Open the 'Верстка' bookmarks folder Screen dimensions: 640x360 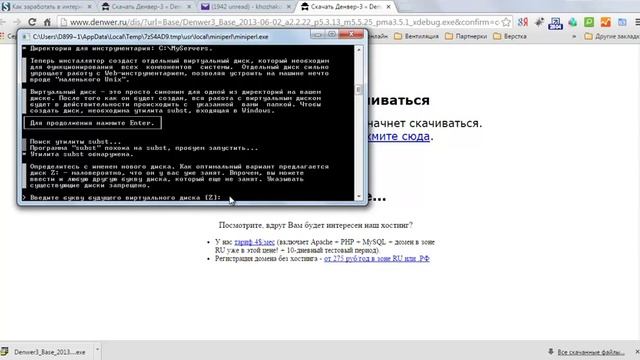pyautogui.click(x=510, y=36)
